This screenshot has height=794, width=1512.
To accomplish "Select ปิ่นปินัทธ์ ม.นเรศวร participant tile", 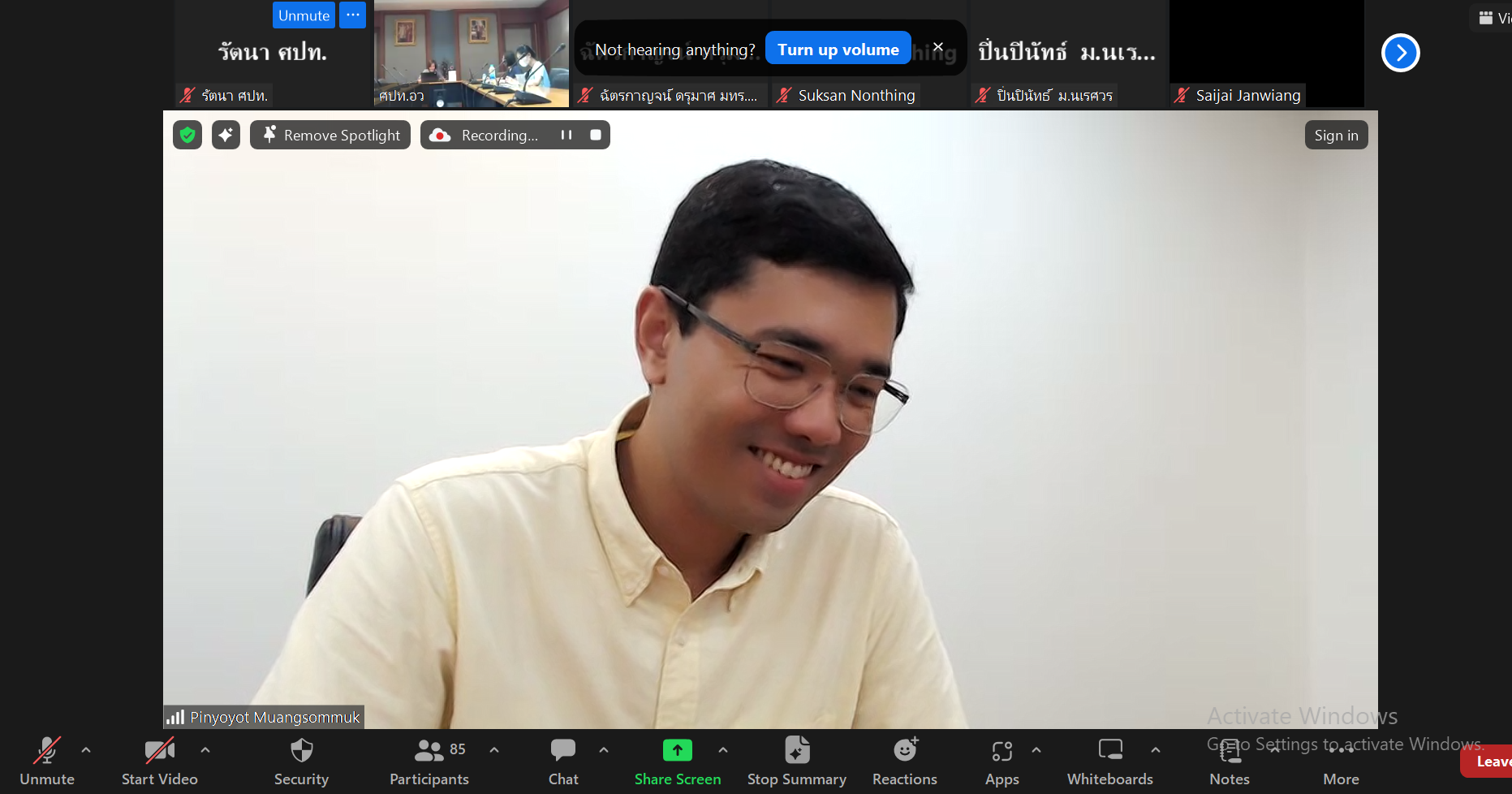I will 1067,54.
